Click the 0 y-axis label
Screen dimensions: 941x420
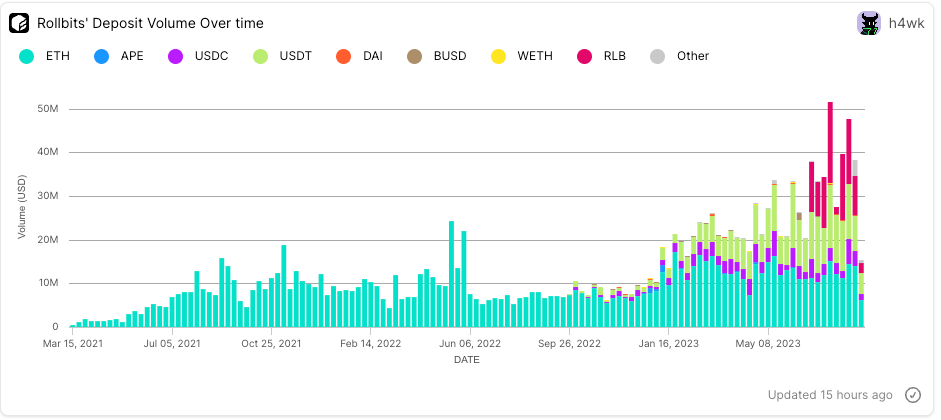point(55,327)
